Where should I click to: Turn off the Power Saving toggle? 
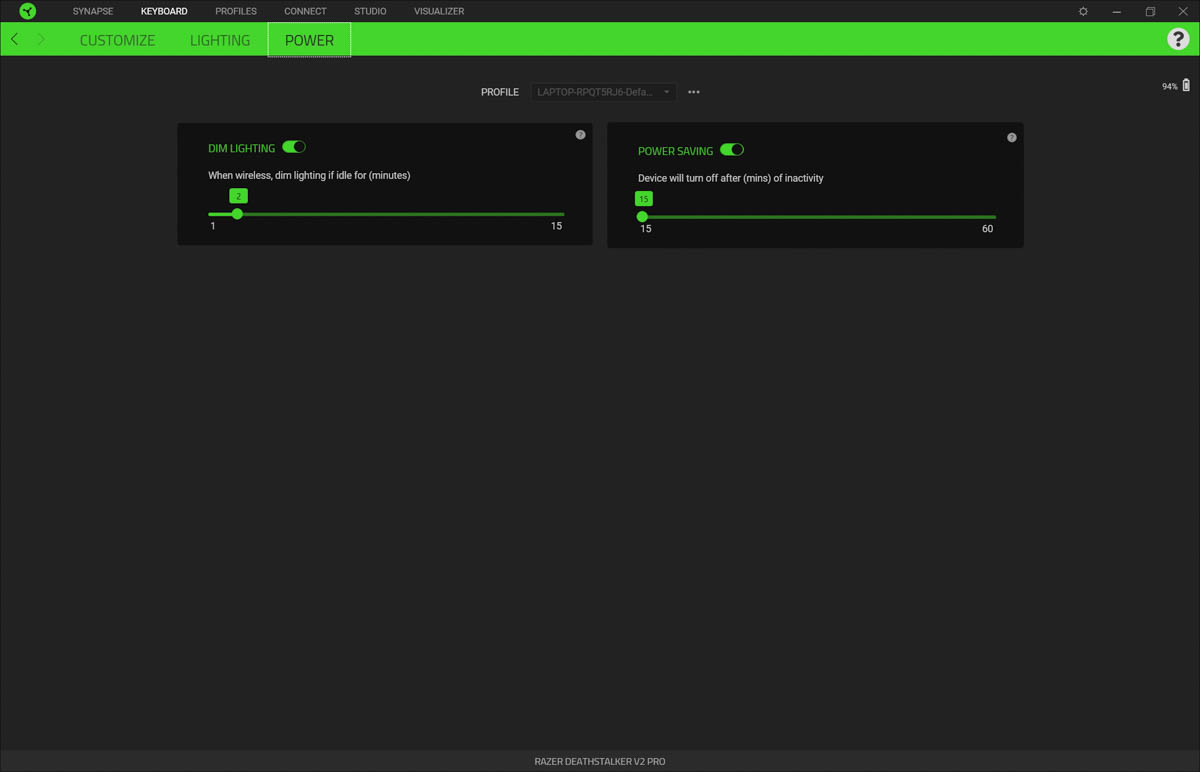click(732, 150)
